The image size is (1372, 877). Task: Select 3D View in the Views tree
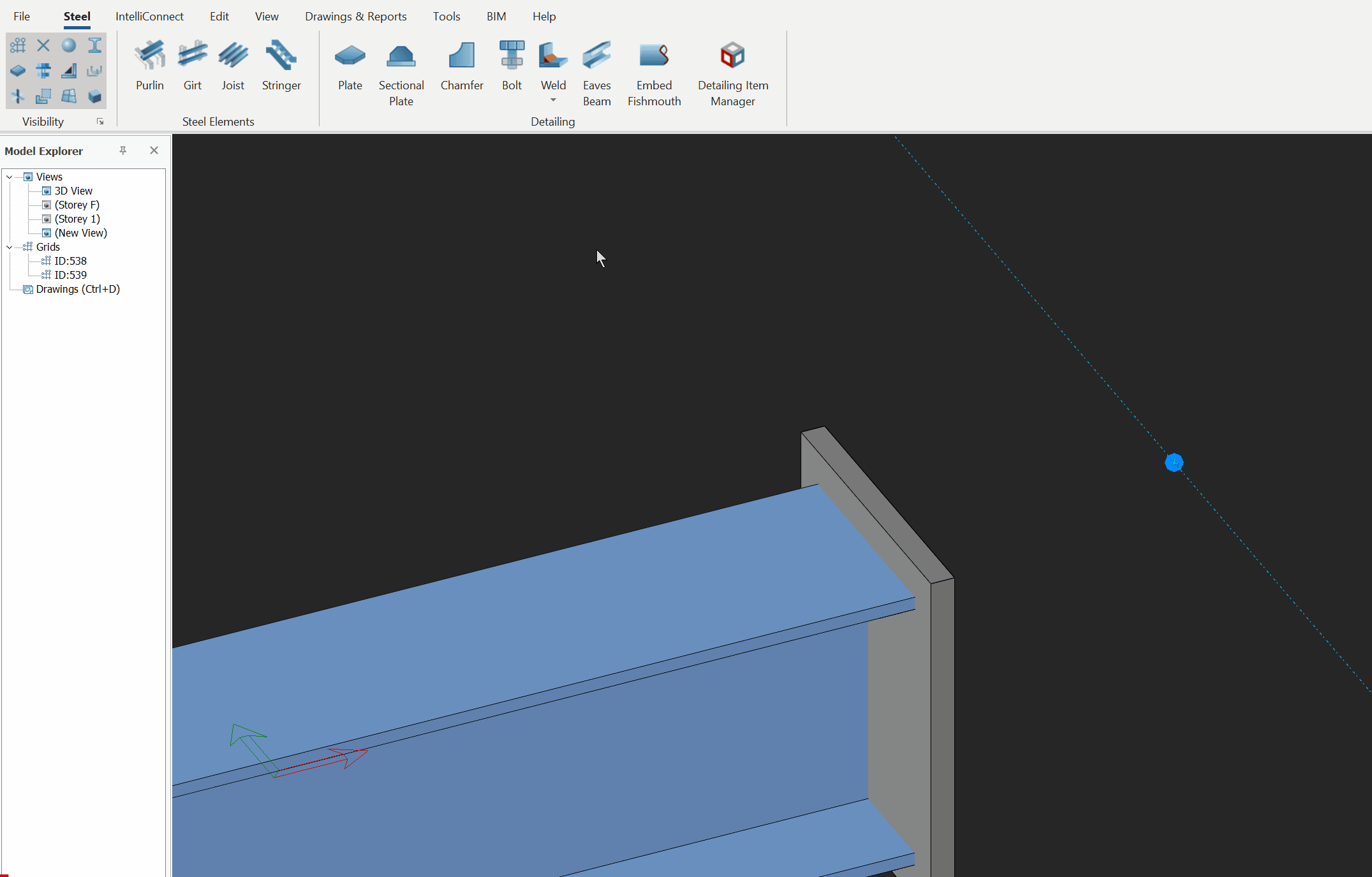click(73, 191)
